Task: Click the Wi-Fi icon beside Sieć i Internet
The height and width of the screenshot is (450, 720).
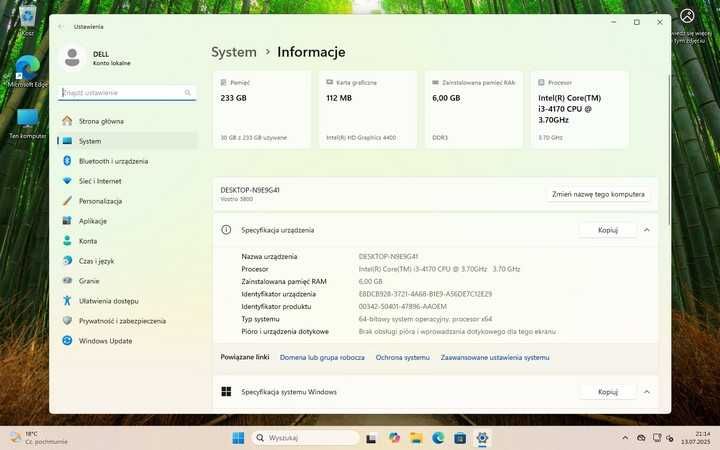Action: 67,181
